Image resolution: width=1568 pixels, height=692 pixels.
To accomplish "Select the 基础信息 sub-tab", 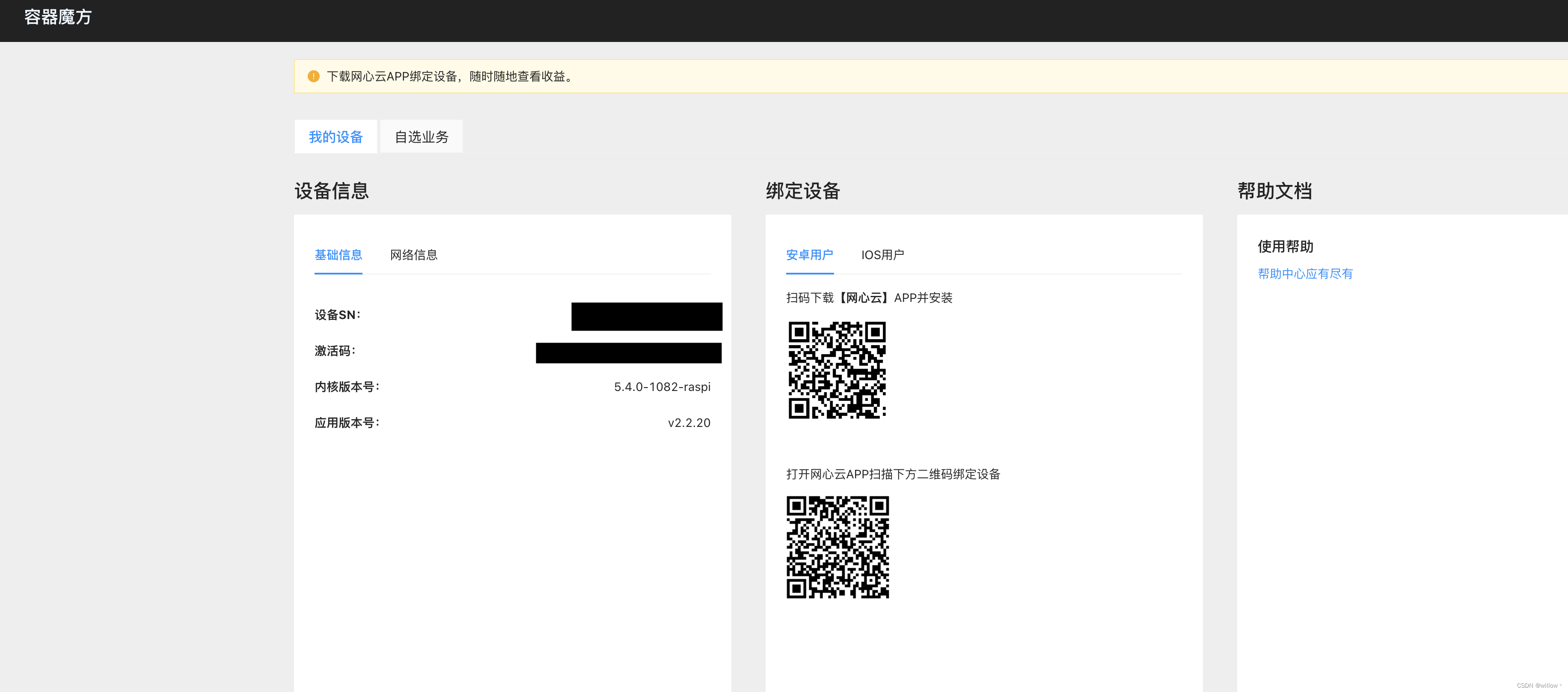I will [x=338, y=255].
